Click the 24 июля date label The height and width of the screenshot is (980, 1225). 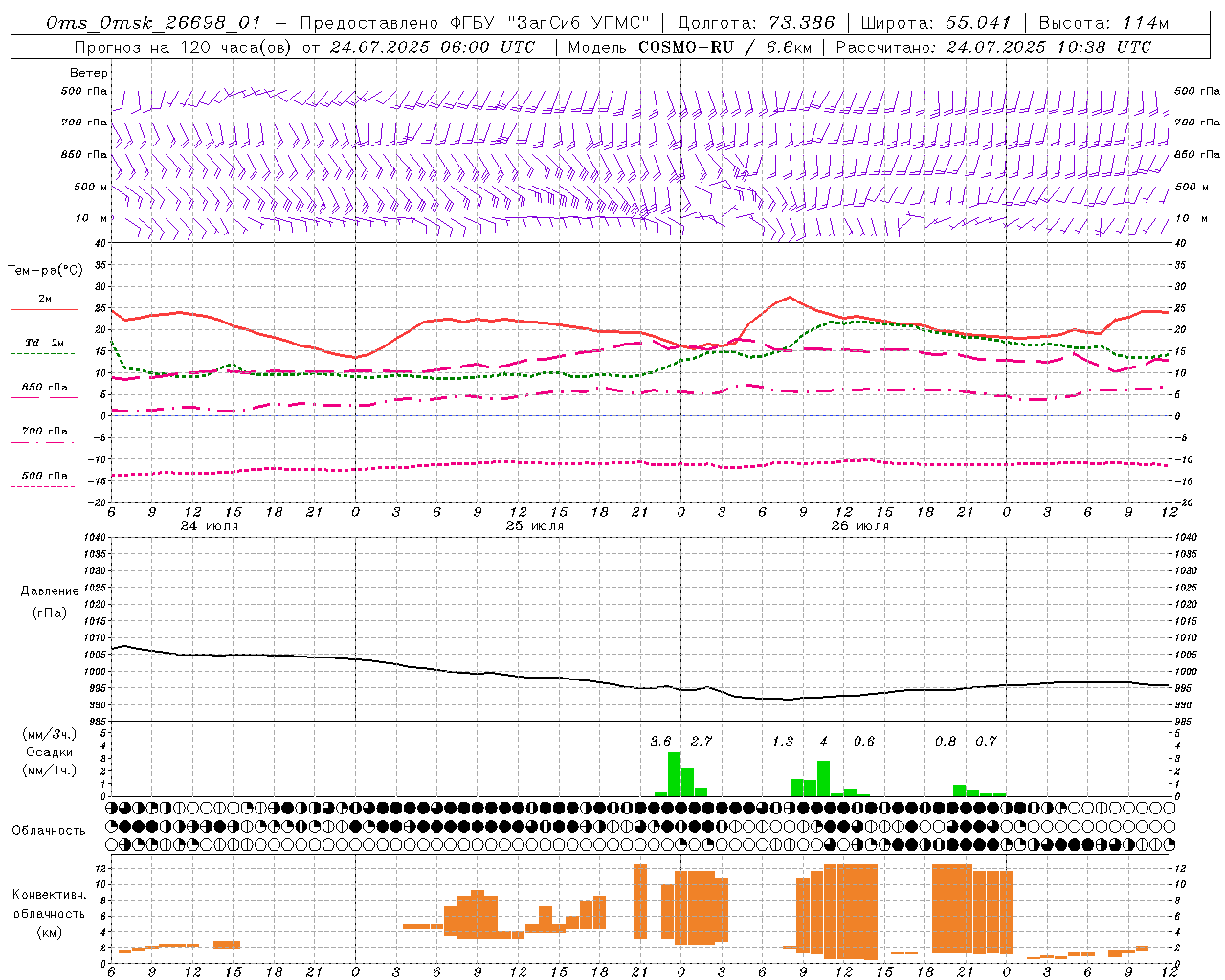coord(210,526)
